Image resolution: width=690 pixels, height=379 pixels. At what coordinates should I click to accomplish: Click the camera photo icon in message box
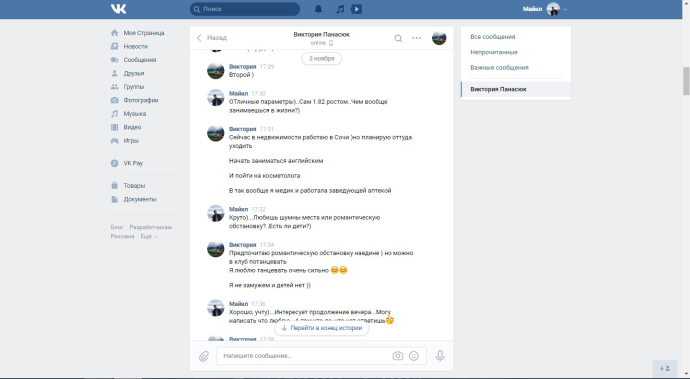[x=398, y=356]
